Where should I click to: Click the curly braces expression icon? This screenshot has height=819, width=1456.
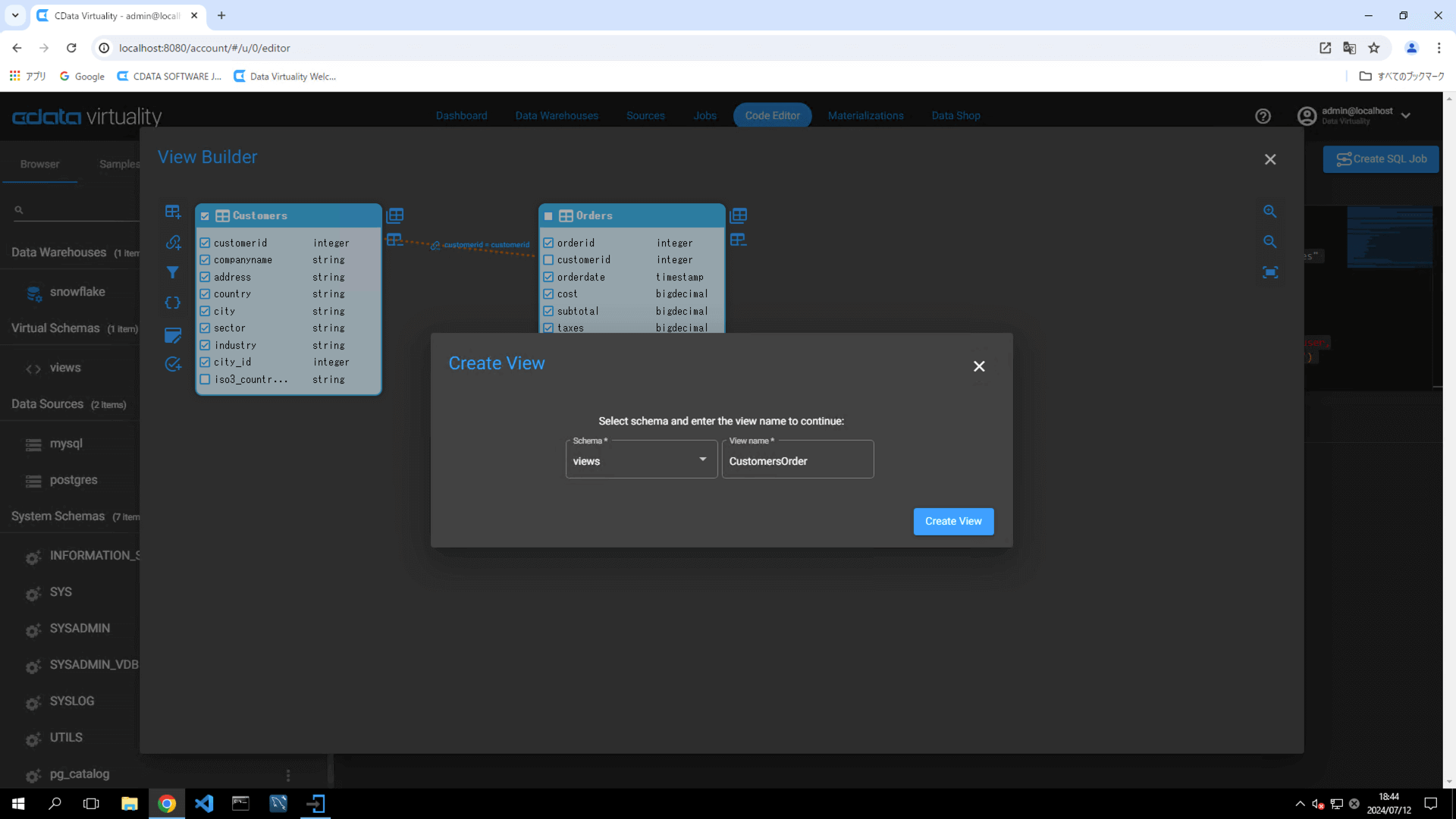coord(173,303)
